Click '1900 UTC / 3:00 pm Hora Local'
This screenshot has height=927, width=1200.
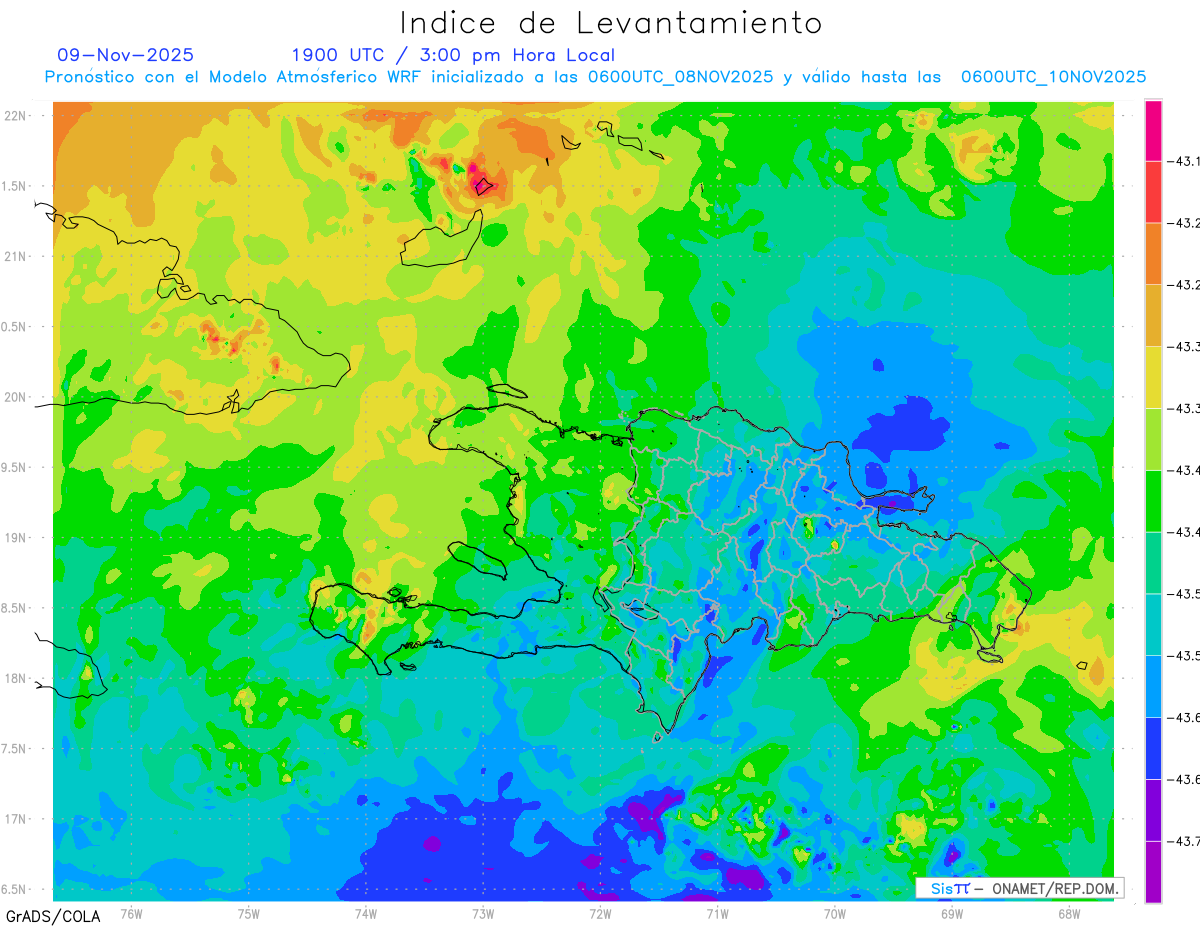(x=453, y=56)
